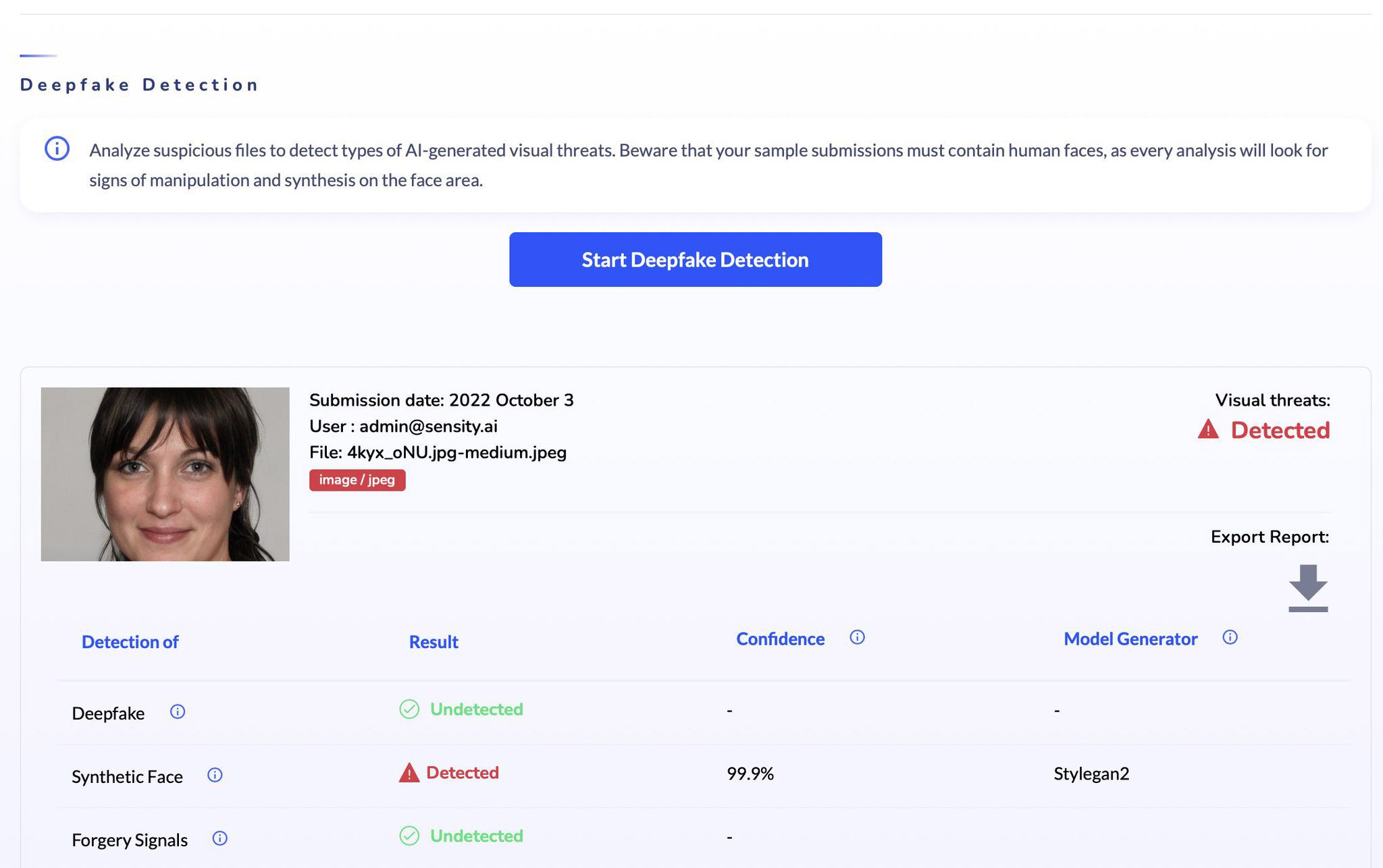Screen dimensions: 1383x868
Task: Select the Model Generator column header
Action: click(x=1130, y=639)
